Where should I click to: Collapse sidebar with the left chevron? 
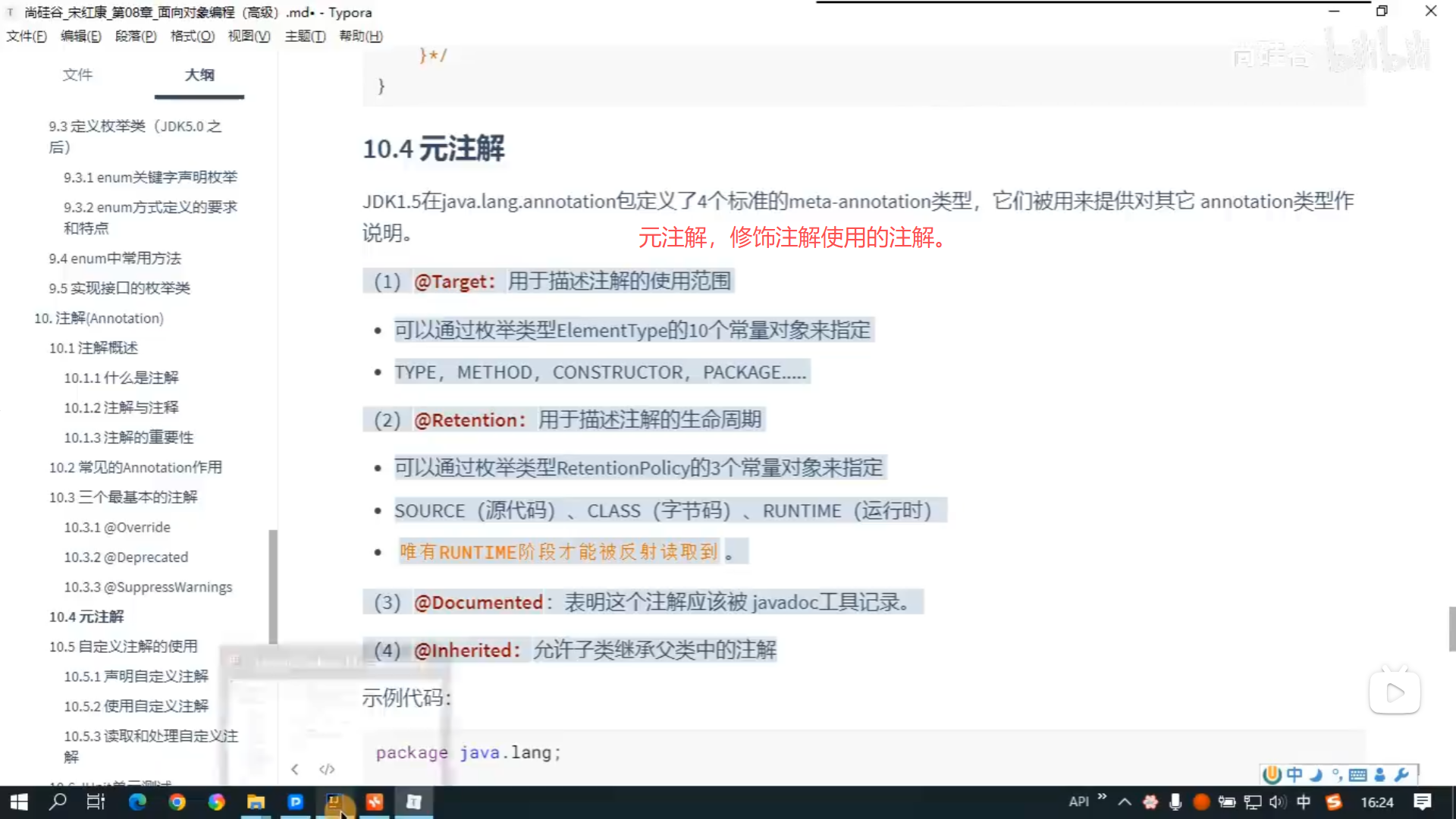(x=295, y=769)
